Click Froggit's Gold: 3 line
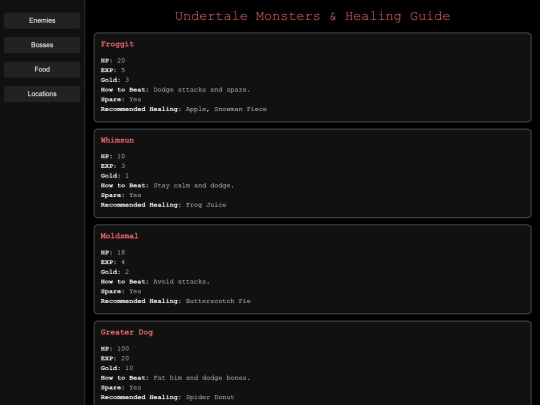This screenshot has height=405, width=540. click(x=115, y=80)
